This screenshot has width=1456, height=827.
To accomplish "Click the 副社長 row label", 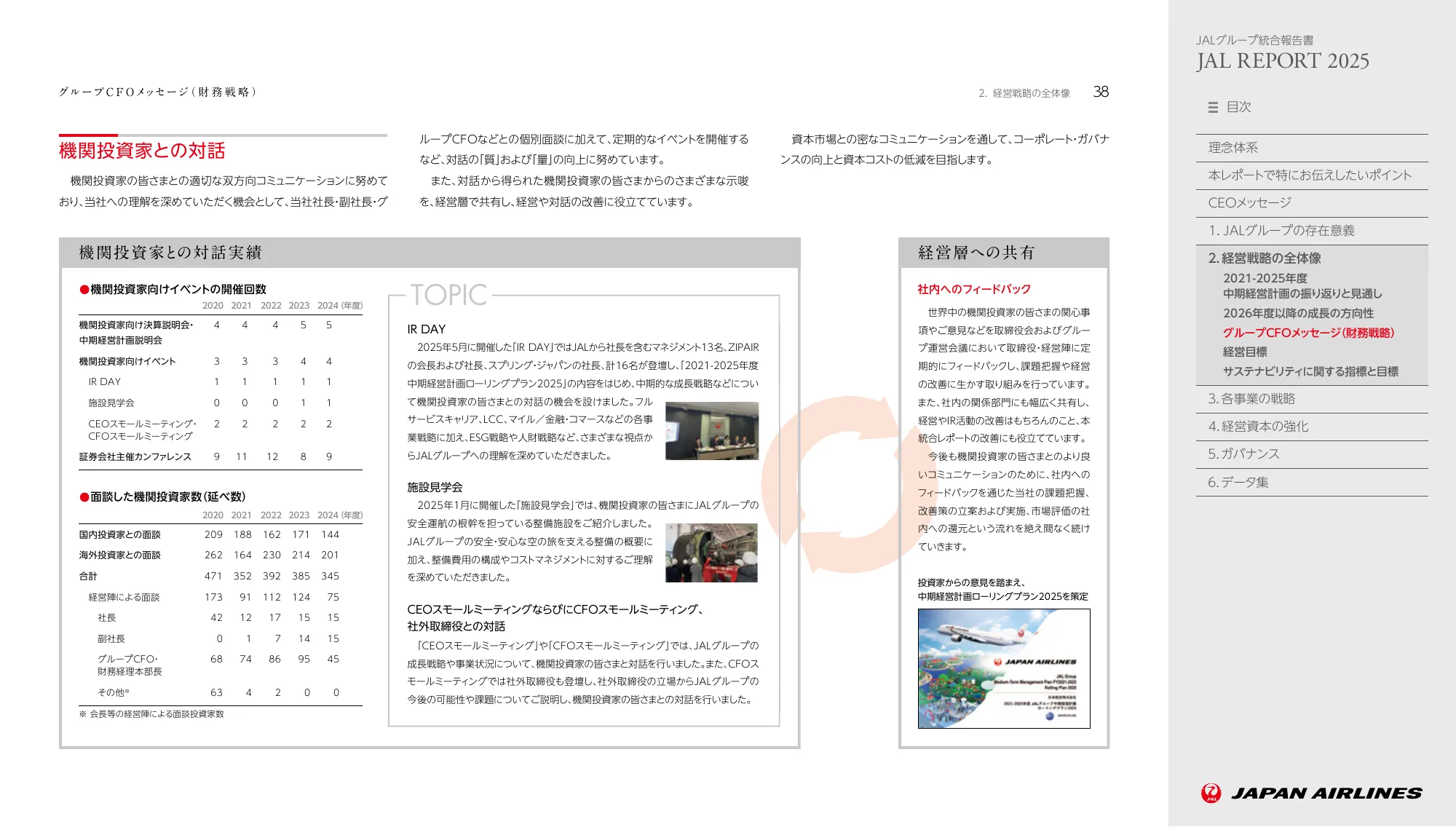I will click(111, 638).
